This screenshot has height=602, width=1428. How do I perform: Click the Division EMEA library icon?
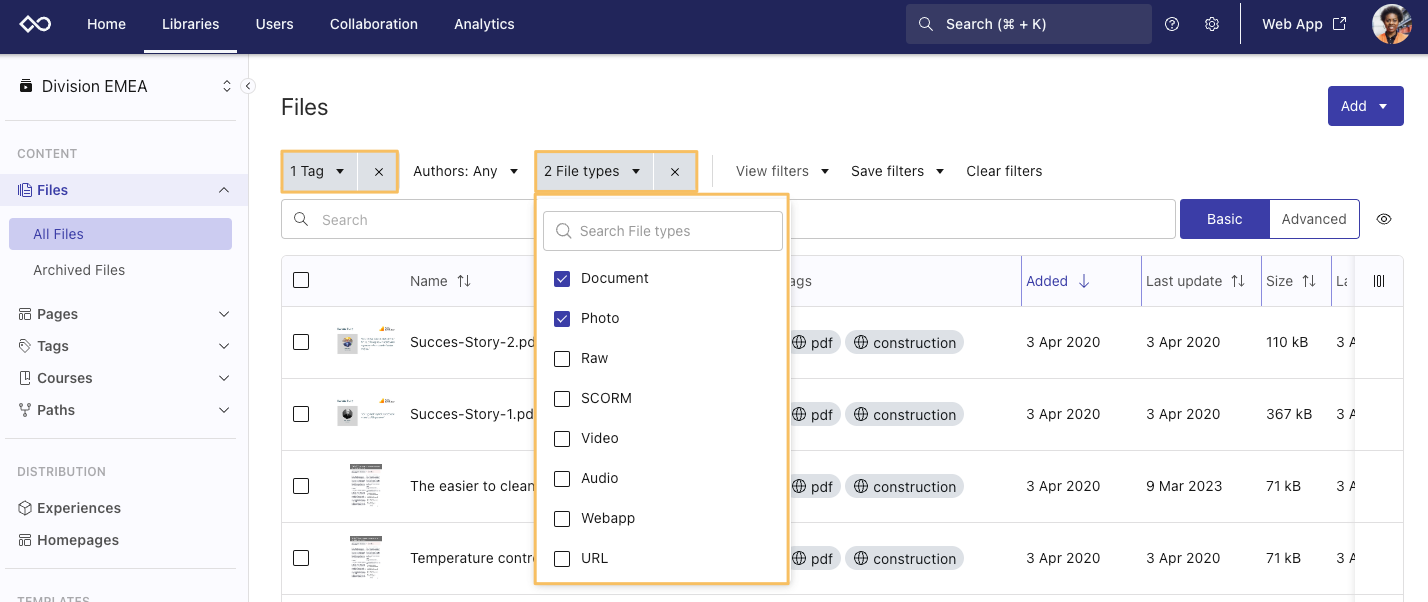tap(26, 86)
